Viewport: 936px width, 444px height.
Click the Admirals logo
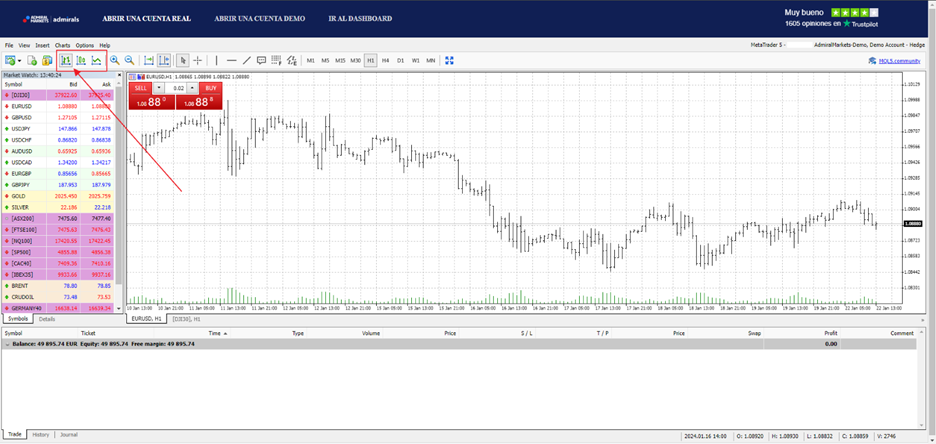51,19
